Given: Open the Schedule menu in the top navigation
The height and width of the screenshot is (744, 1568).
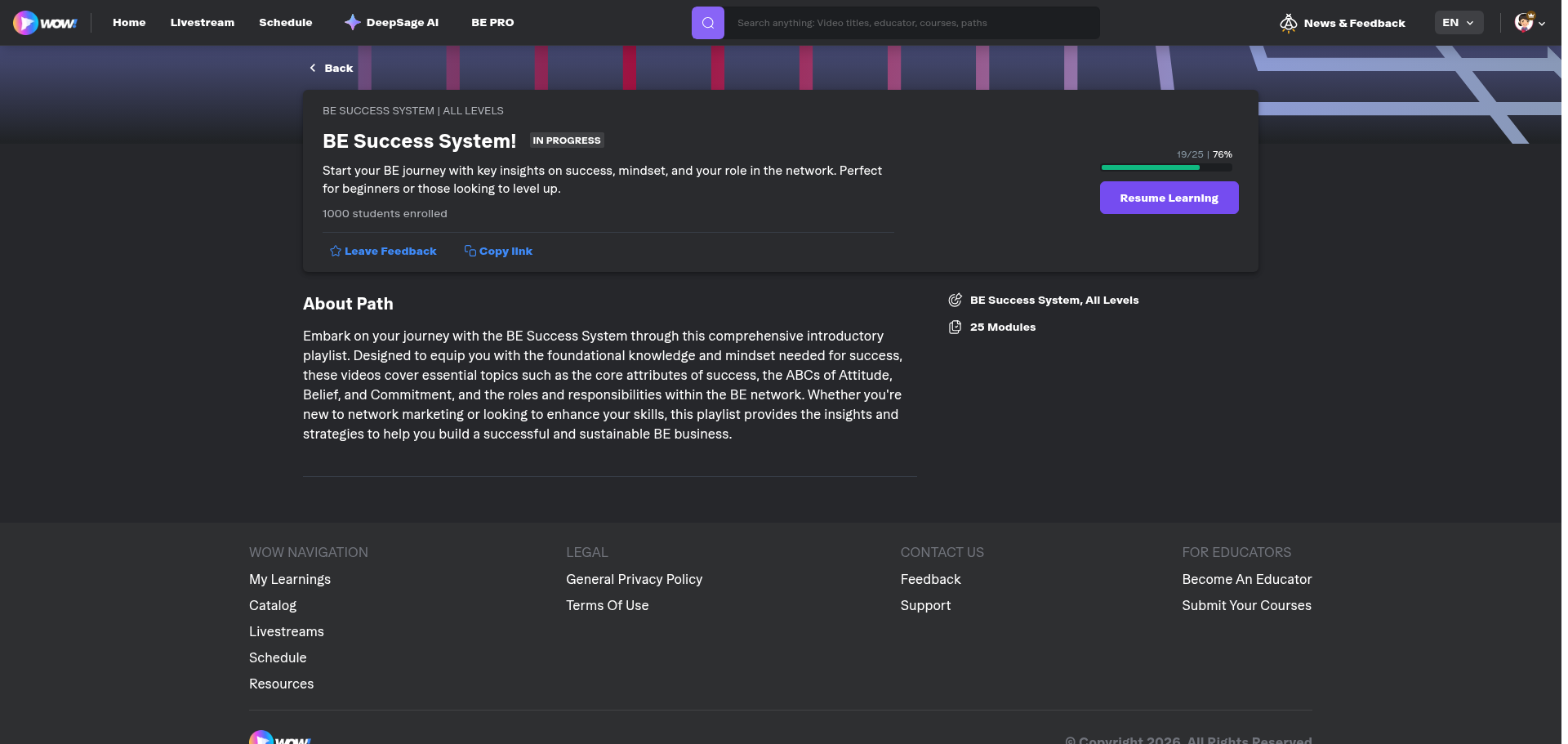Looking at the screenshot, I should coord(286,23).
